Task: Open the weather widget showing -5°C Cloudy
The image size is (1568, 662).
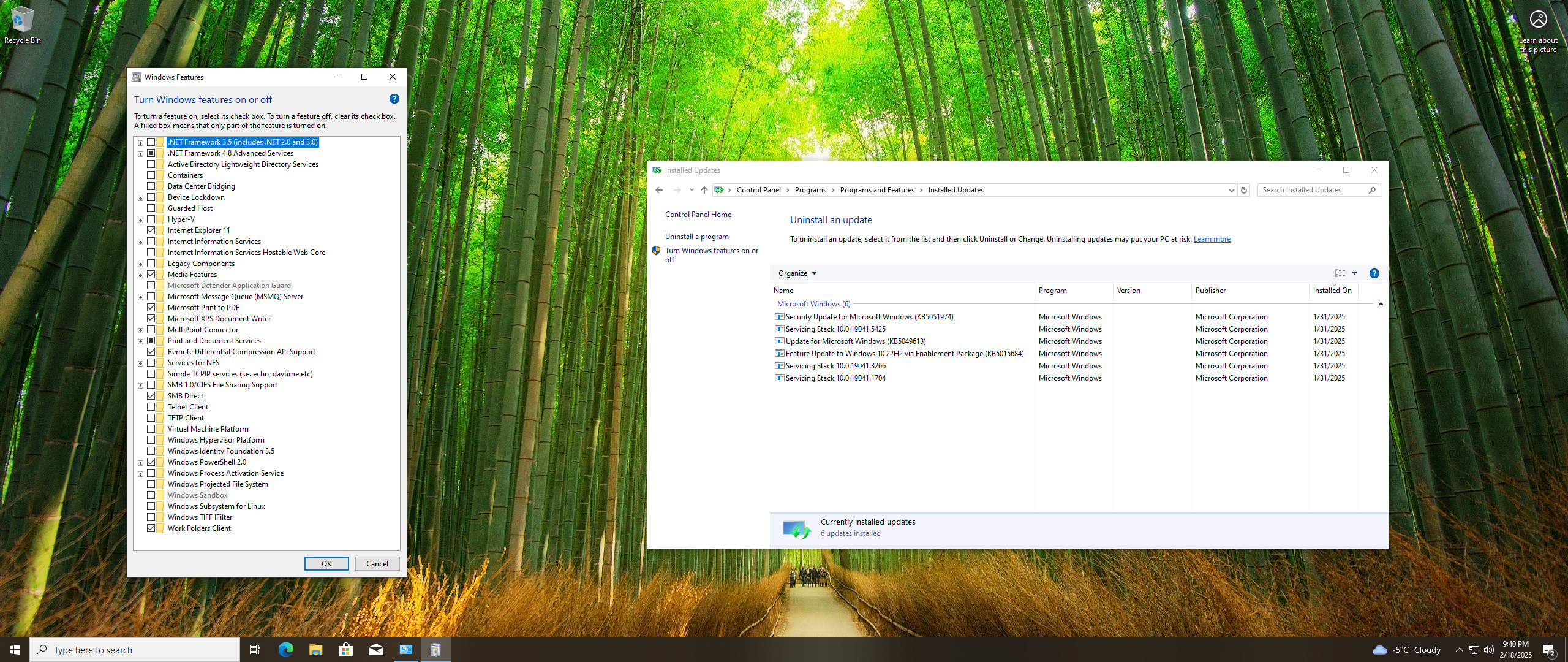Action: pos(1406,650)
